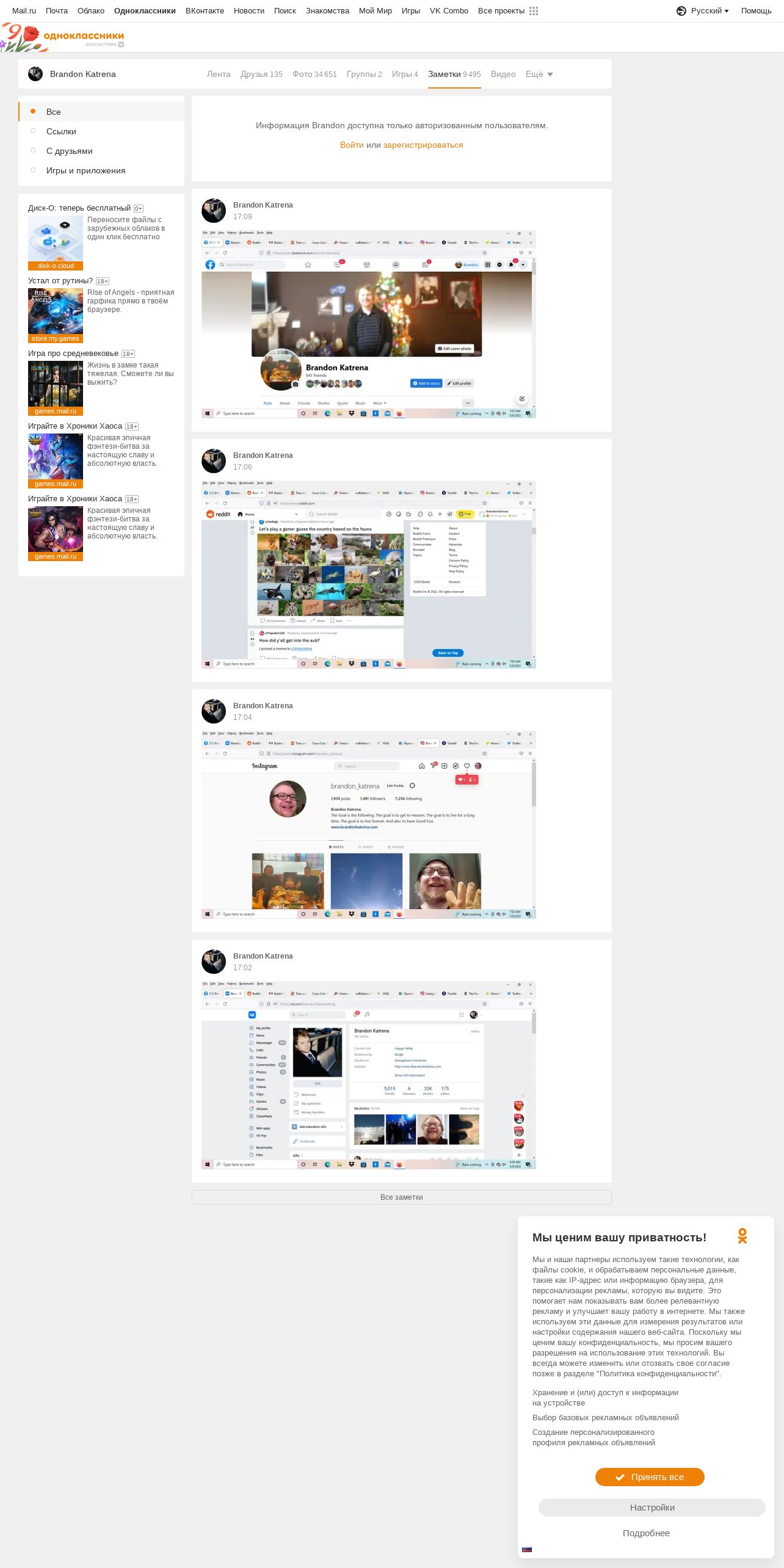Open Reddit screenshot in 17:06 note
This screenshot has height=1568, width=784.
click(369, 575)
